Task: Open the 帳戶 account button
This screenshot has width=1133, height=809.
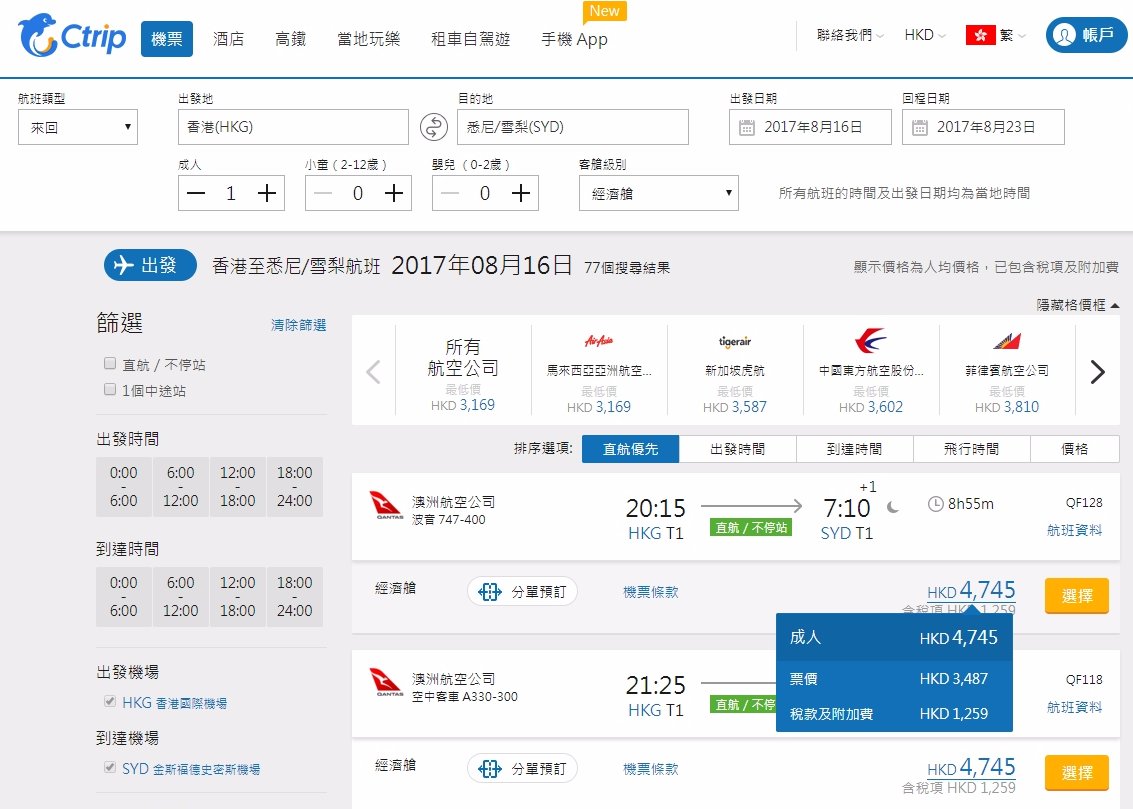Action: 1086,35
